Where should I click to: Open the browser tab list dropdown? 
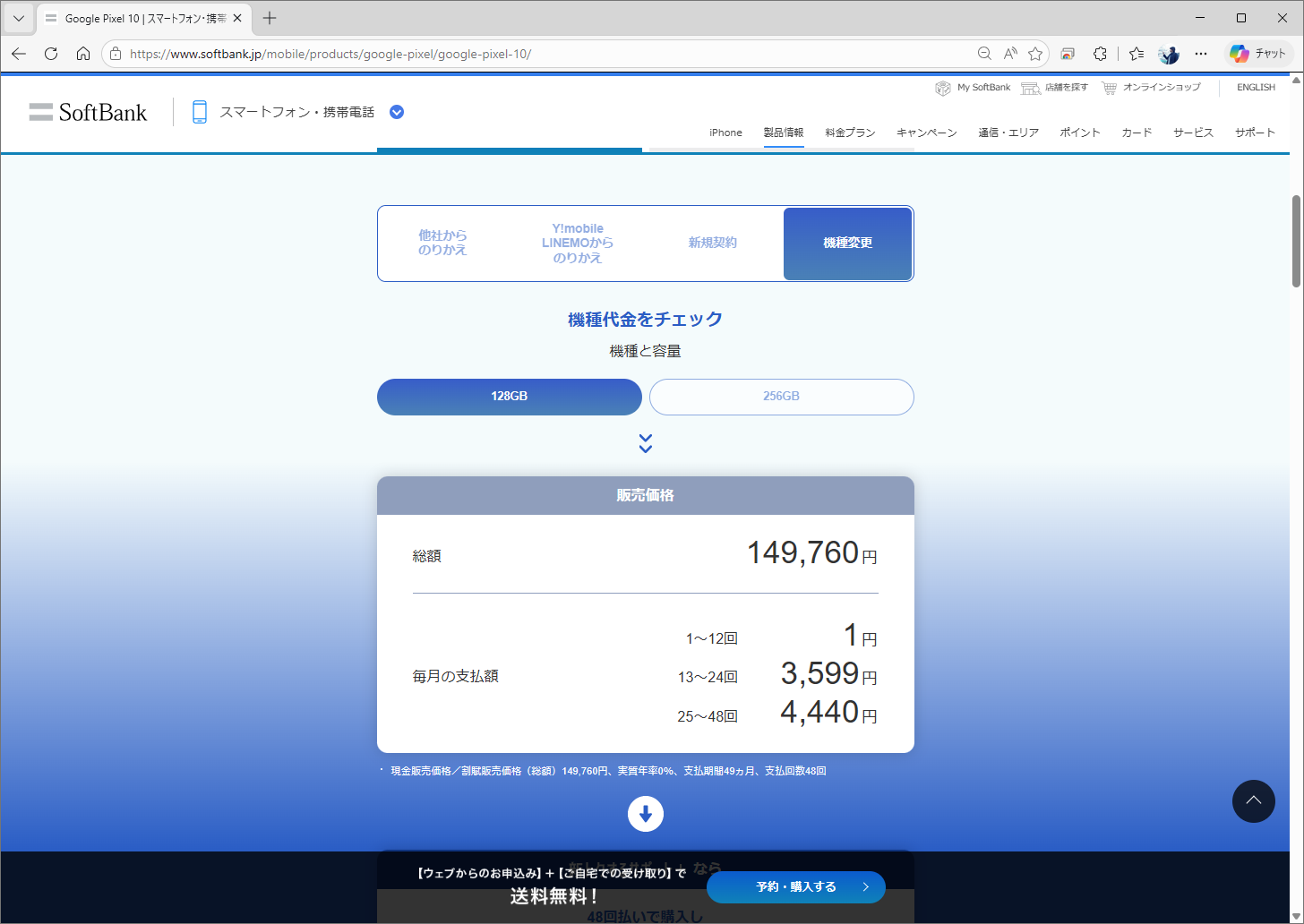point(18,18)
